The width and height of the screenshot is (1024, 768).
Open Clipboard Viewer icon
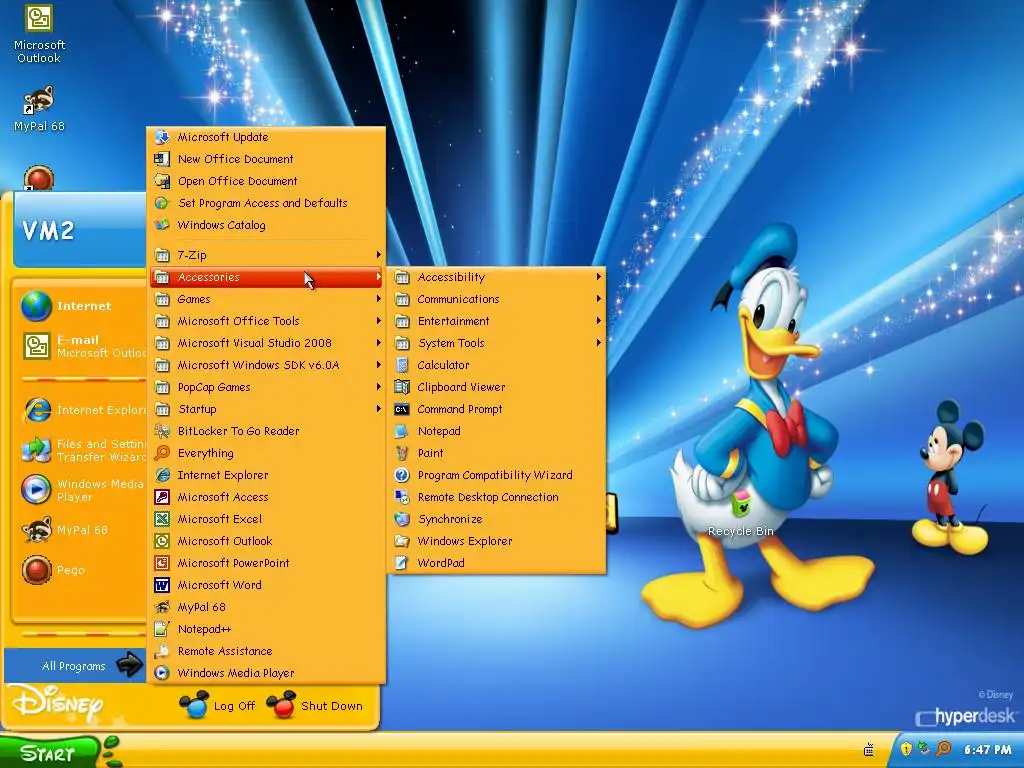[x=402, y=387]
